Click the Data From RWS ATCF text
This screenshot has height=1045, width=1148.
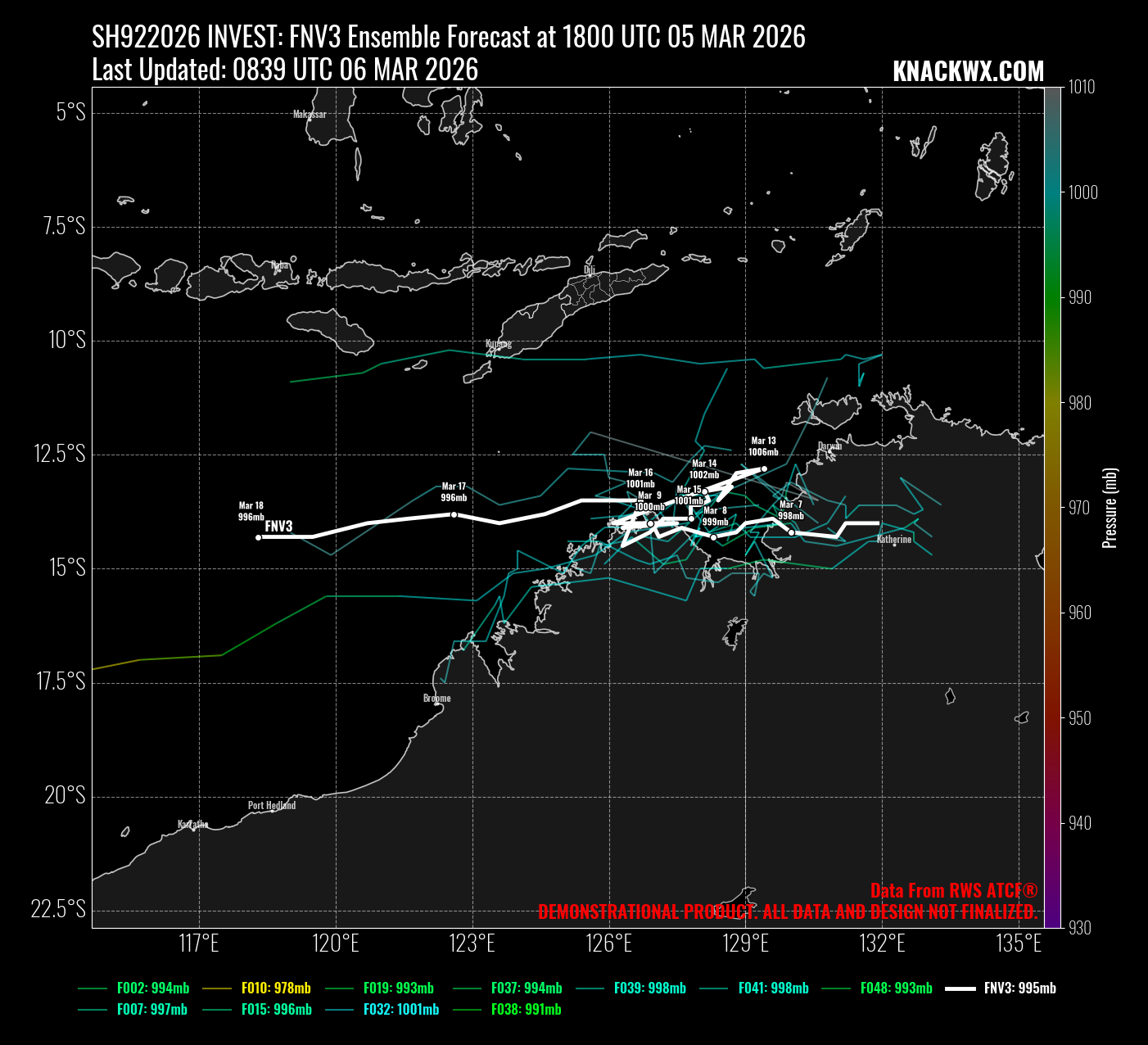point(953,890)
